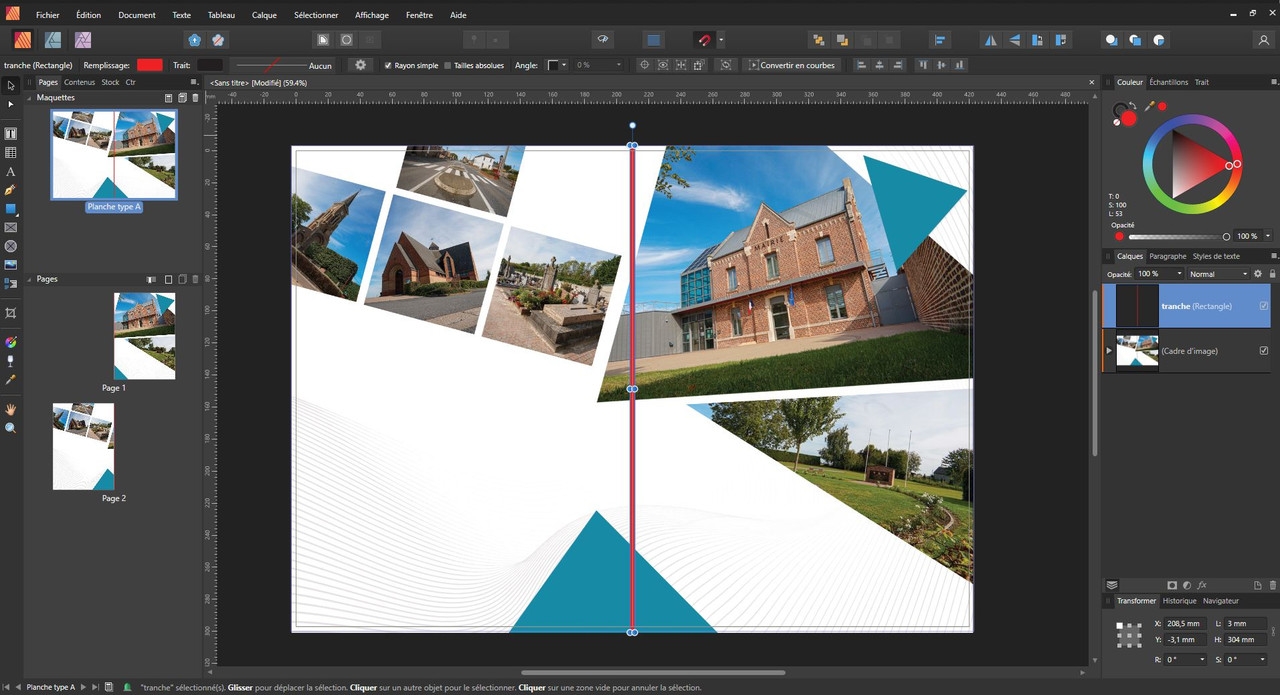The image size is (1280, 695).
Task: Click the red Remplissage fill swatch
Action: coord(150,65)
